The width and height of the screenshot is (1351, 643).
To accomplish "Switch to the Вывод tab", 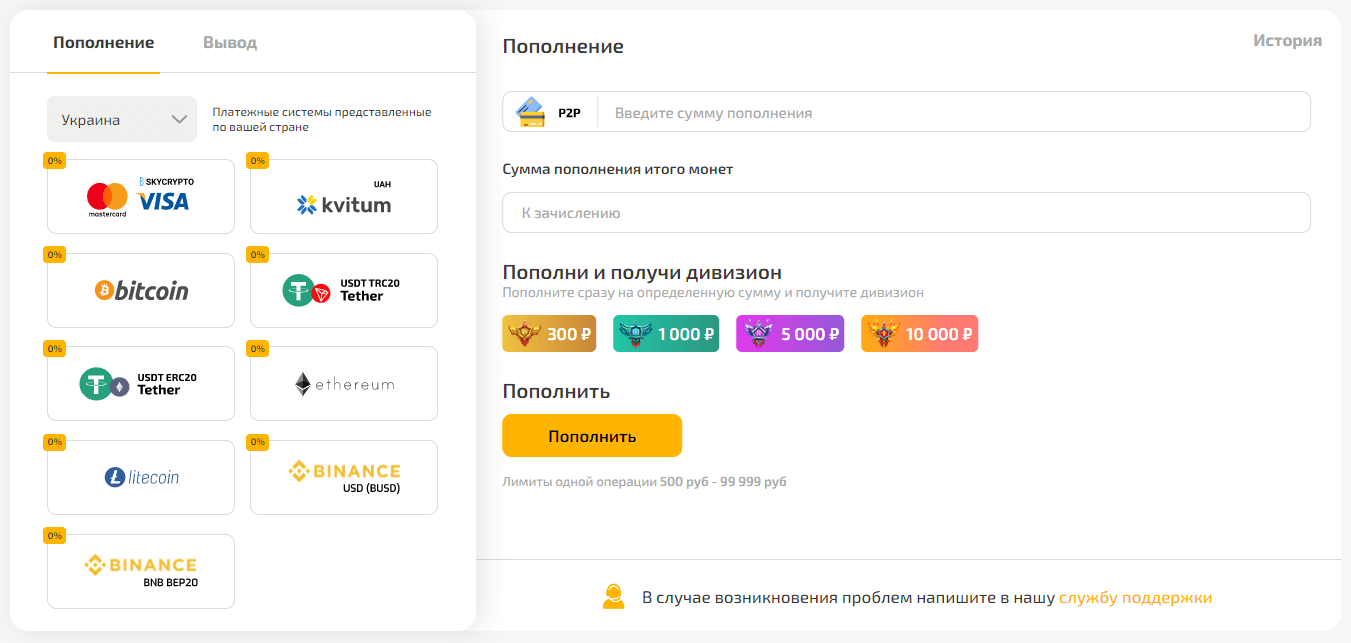I will 229,42.
